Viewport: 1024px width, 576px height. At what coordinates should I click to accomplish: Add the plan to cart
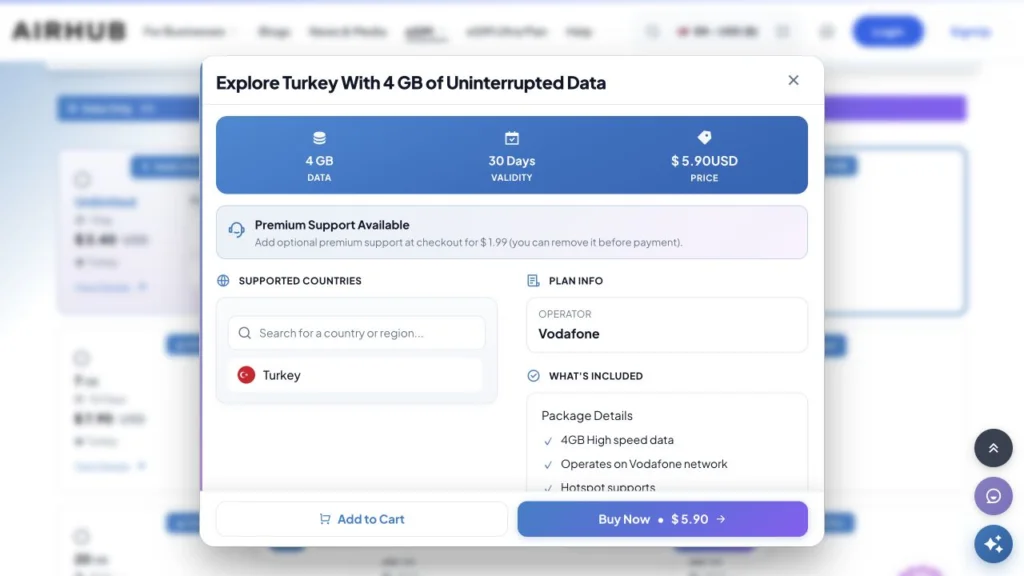362,519
